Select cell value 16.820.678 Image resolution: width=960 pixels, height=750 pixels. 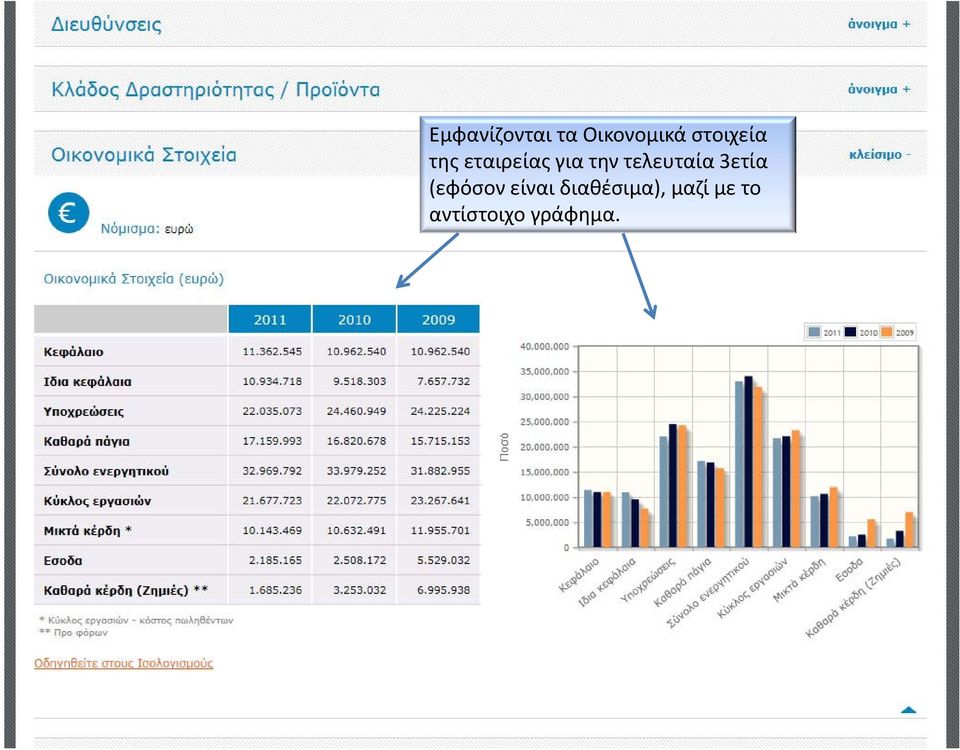pyautogui.click(x=356, y=441)
